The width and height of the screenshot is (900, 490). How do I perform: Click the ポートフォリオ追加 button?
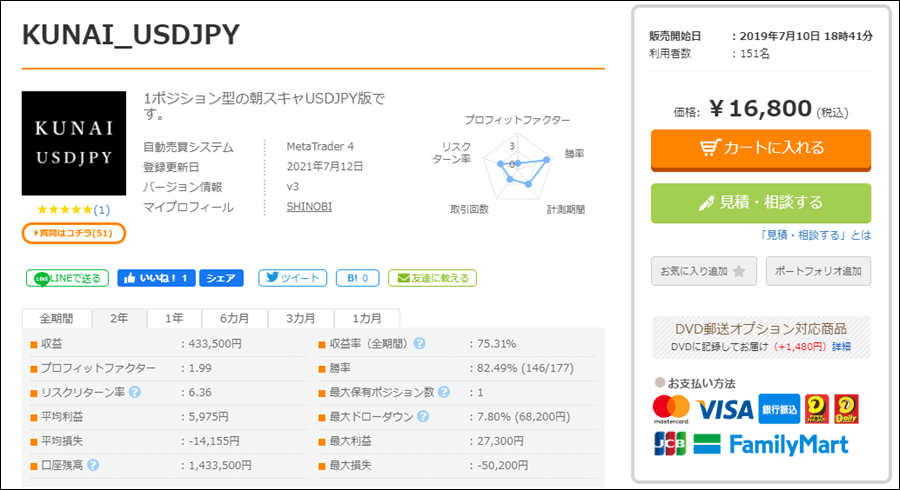(x=818, y=271)
